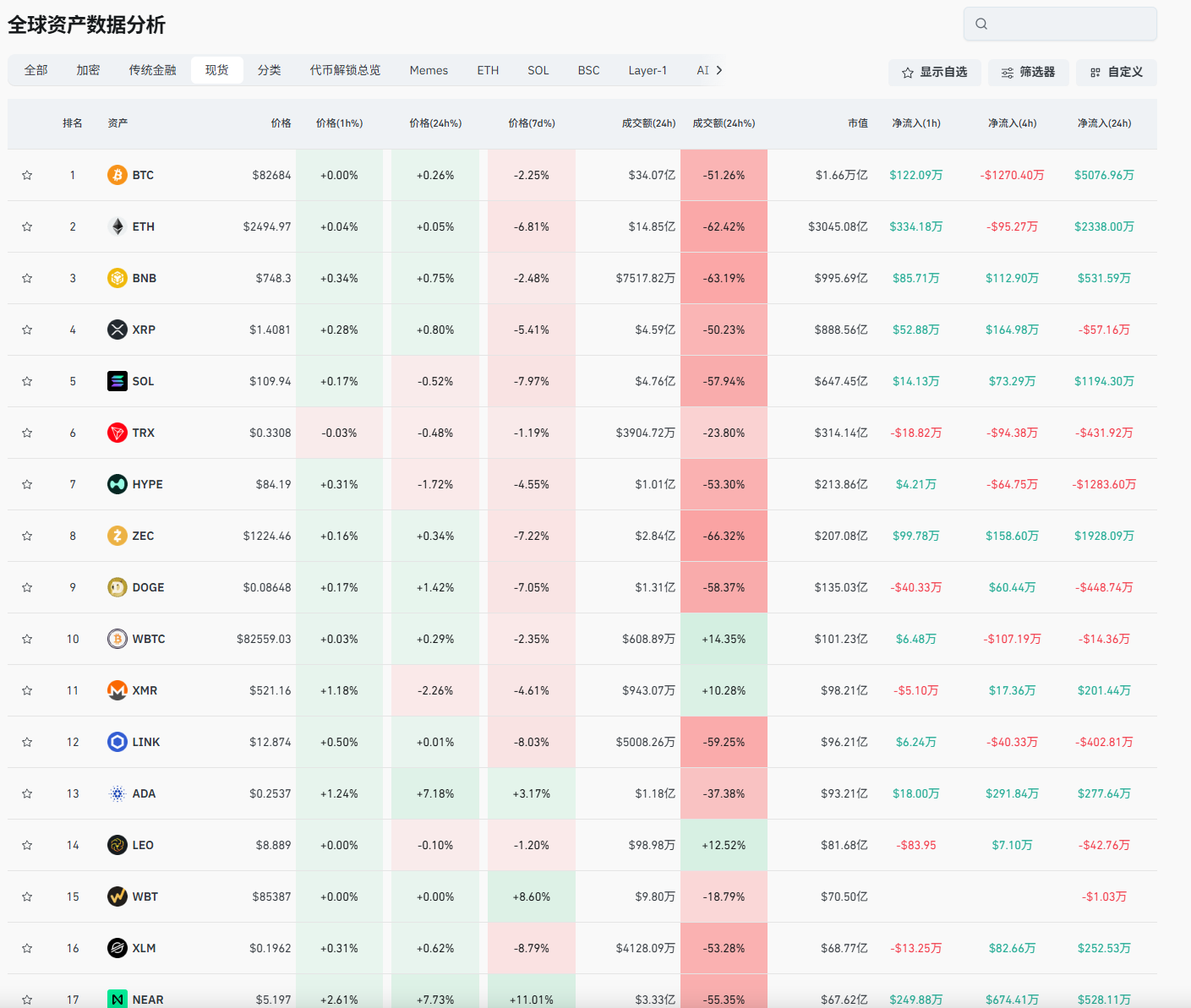The image size is (1191, 1008).
Task: Click the LINK coin icon
Action: point(117,742)
